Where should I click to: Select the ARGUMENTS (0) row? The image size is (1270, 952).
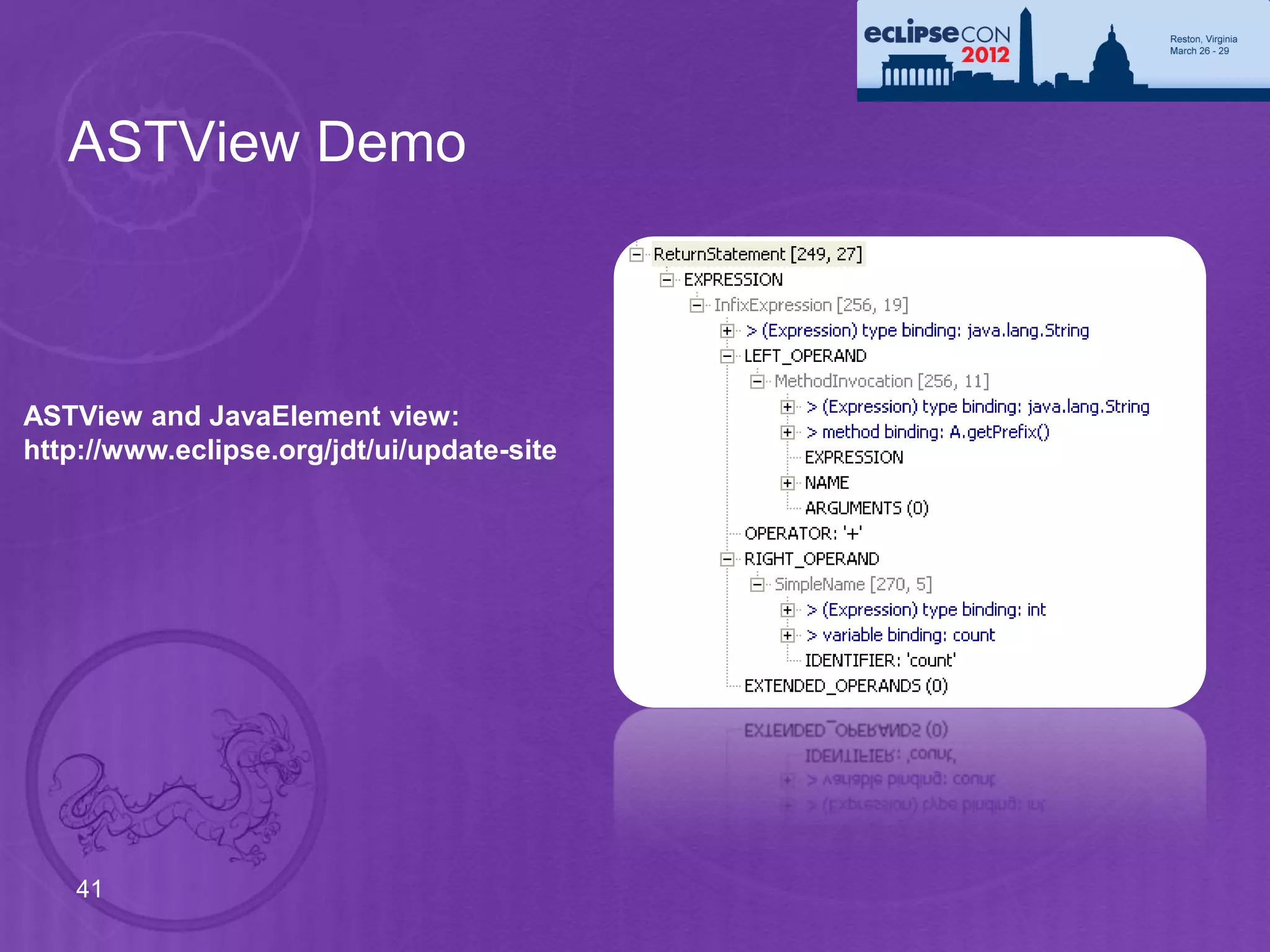click(866, 508)
